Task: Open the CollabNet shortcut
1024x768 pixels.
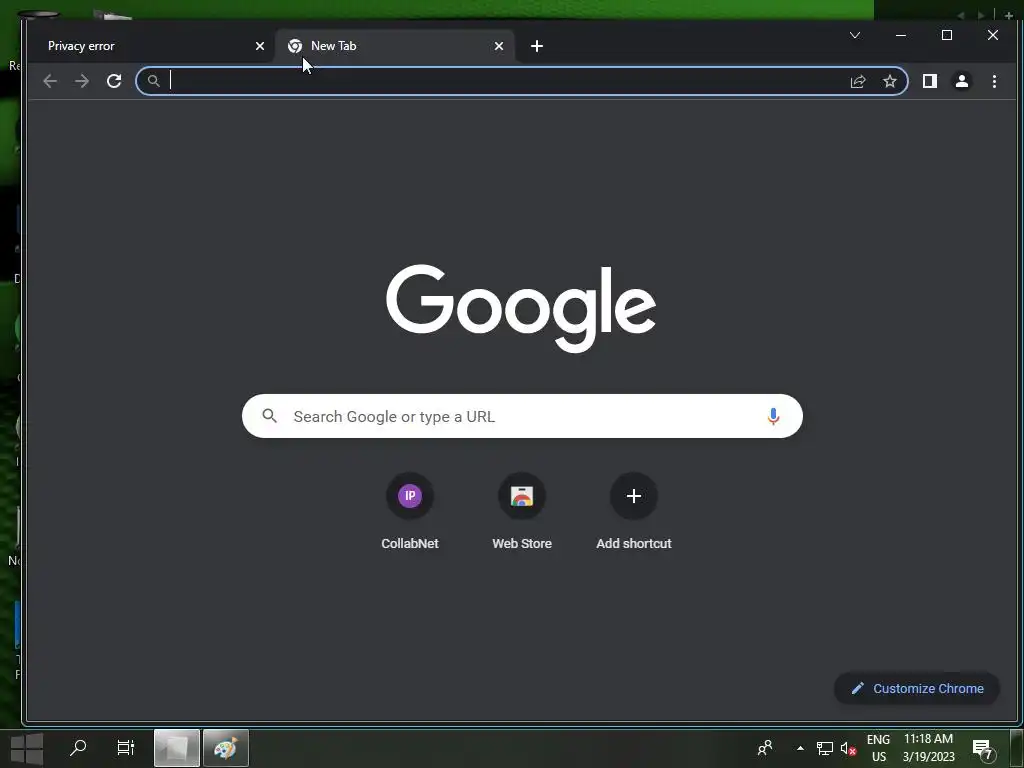Action: click(x=410, y=511)
